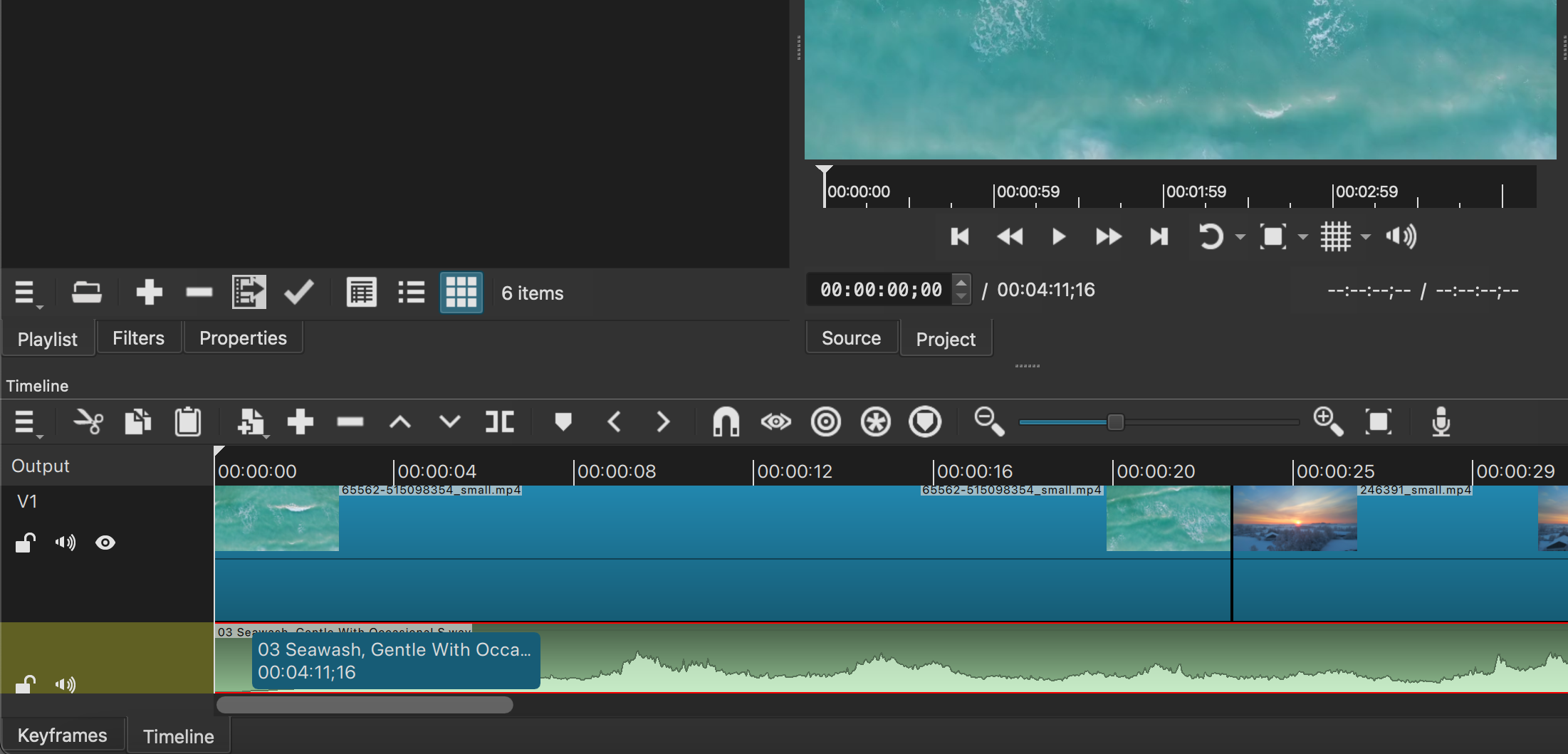Decrement the timecode with down stepper arrow

(x=961, y=296)
